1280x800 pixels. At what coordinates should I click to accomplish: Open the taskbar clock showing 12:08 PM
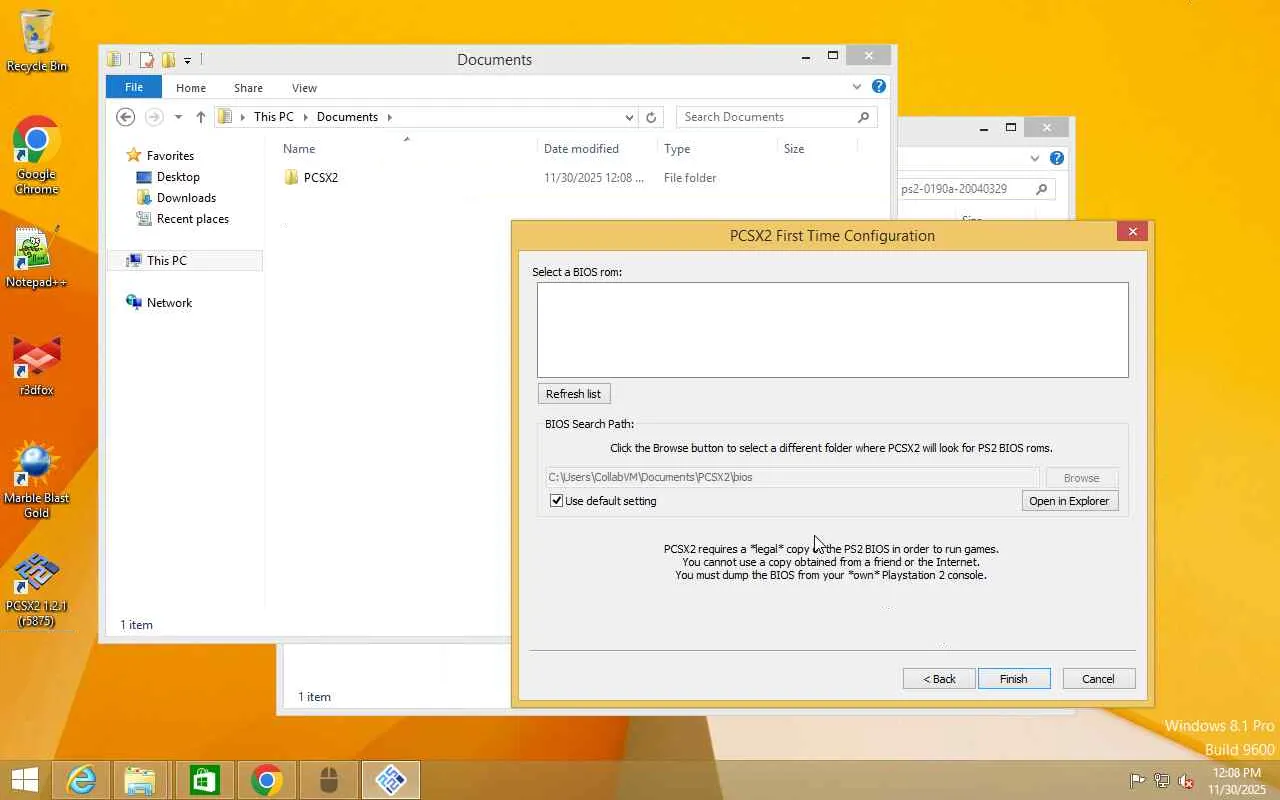click(1236, 781)
